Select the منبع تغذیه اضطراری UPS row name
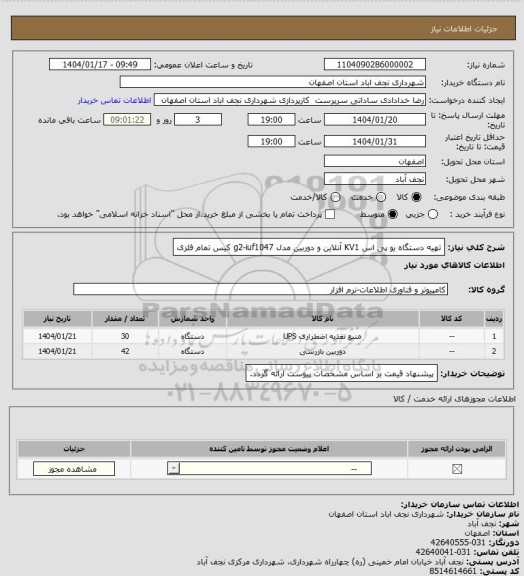524x576 pixels. pyautogui.click(x=322, y=336)
